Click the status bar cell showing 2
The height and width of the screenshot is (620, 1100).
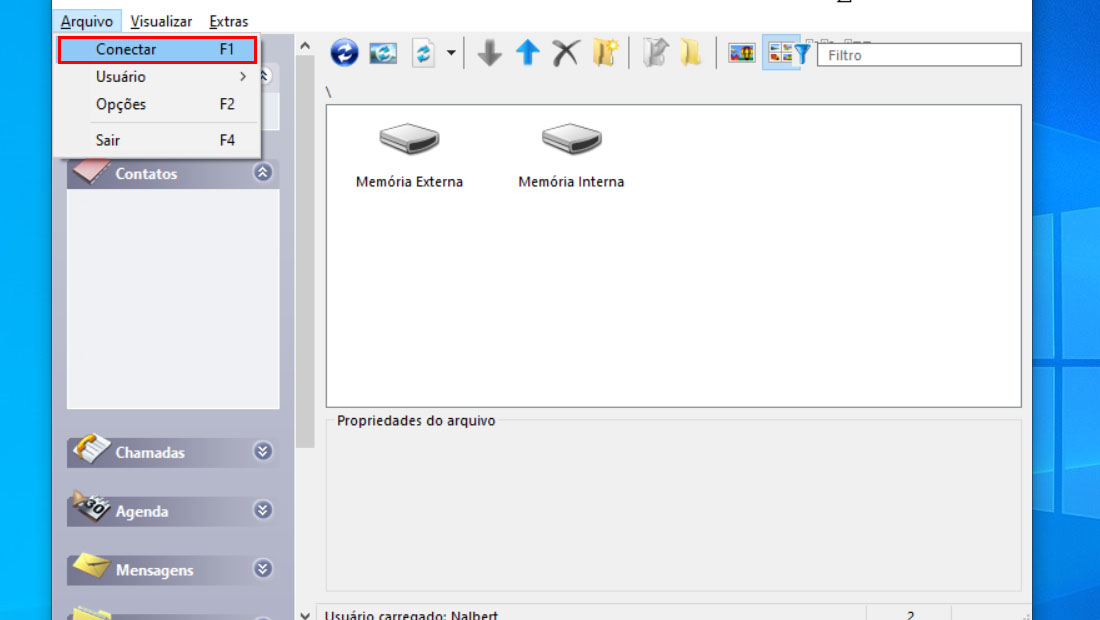[909, 615]
